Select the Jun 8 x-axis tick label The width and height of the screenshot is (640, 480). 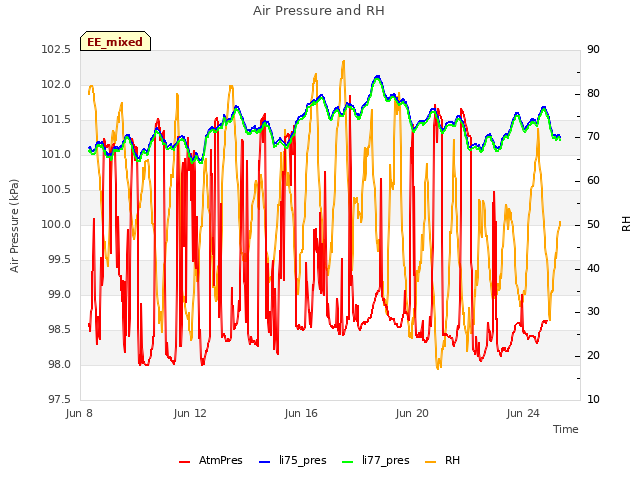click(x=79, y=413)
